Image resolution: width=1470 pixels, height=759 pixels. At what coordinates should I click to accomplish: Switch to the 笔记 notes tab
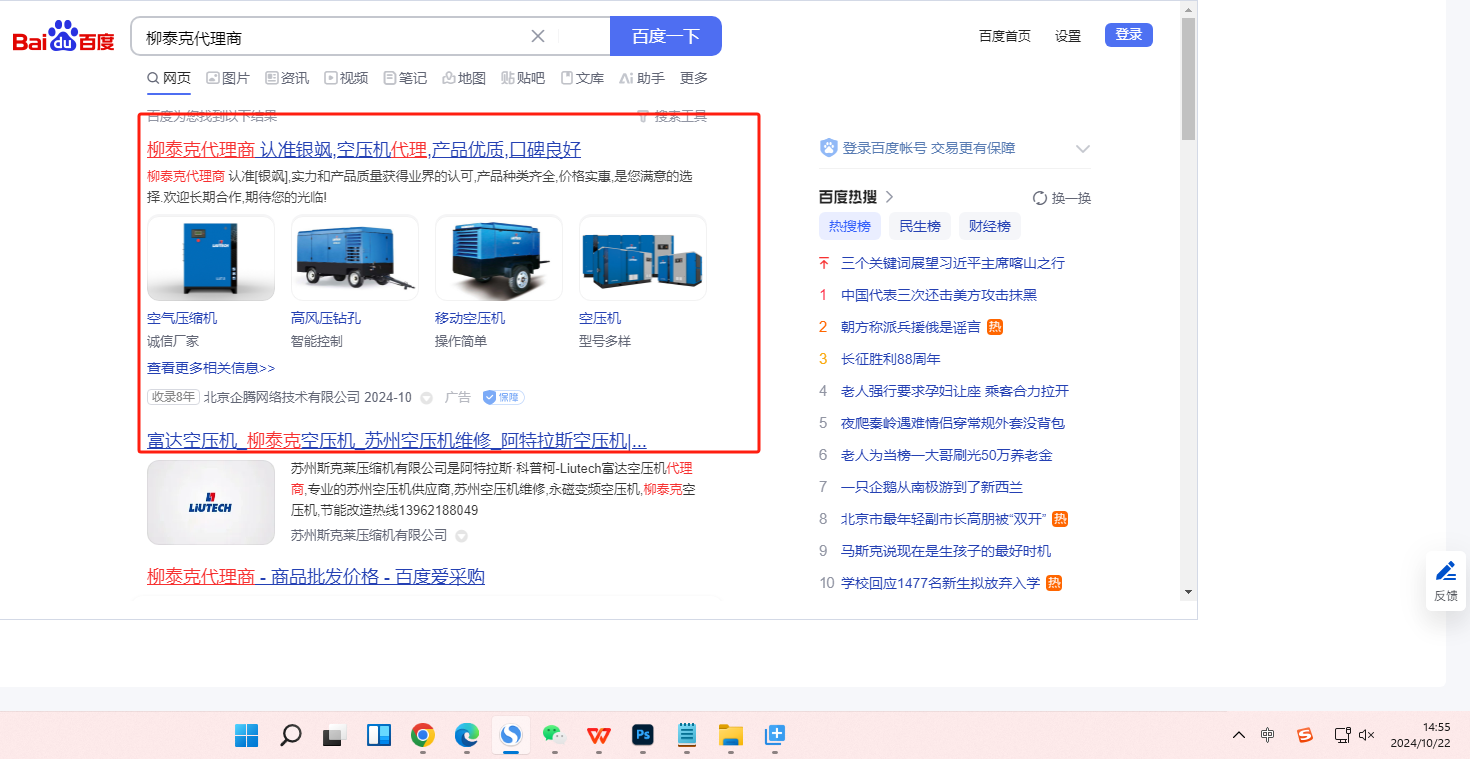pos(405,78)
